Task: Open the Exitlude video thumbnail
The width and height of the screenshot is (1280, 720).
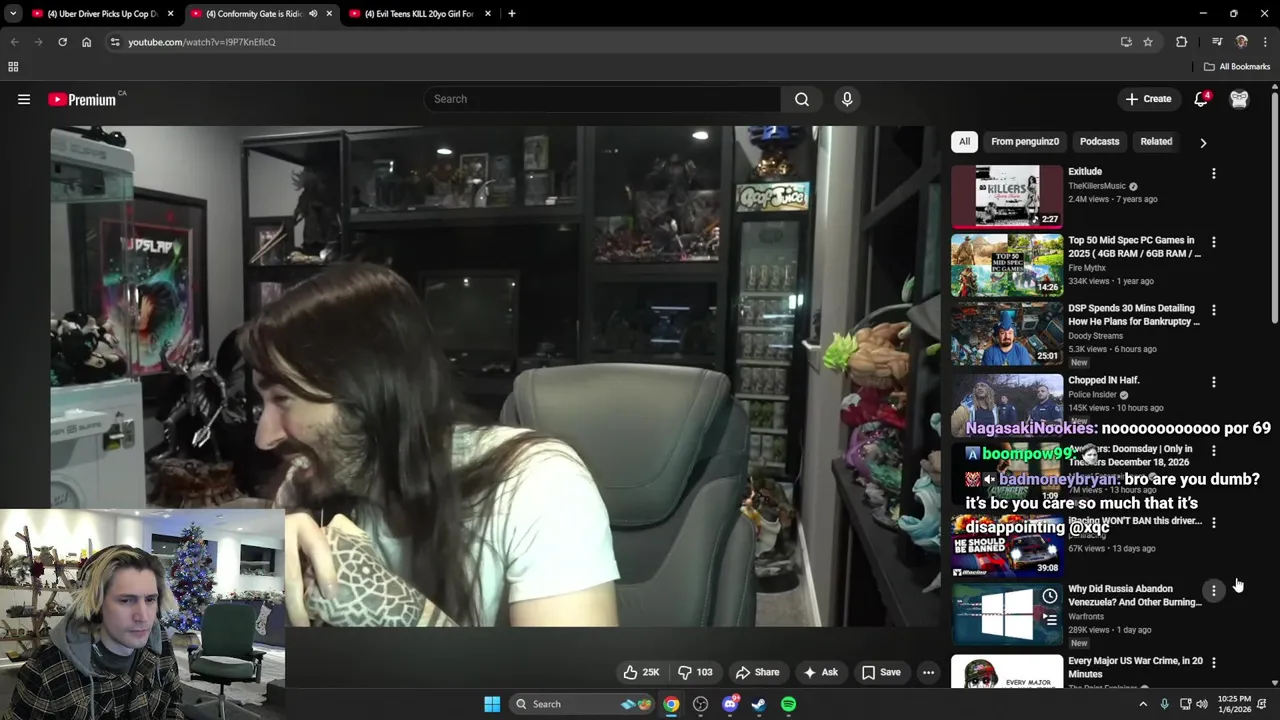Action: pyautogui.click(x=1006, y=196)
